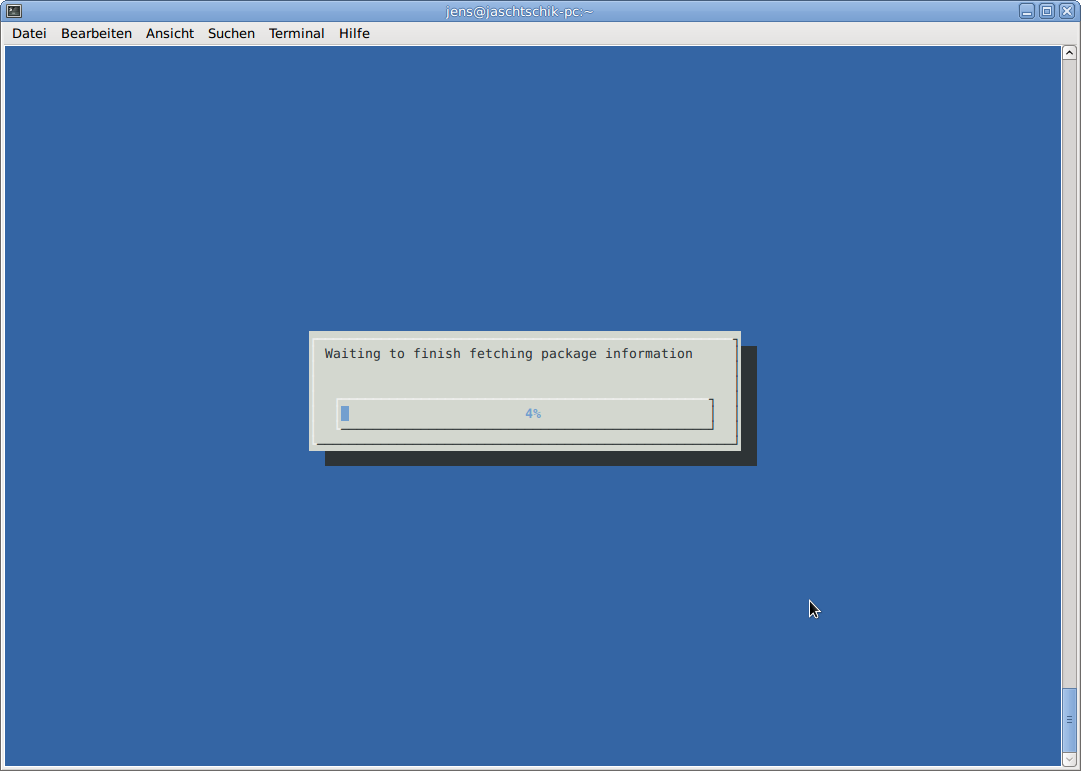Click 'Waiting to finish fetching package information' text
The image size is (1081, 771).
point(509,354)
